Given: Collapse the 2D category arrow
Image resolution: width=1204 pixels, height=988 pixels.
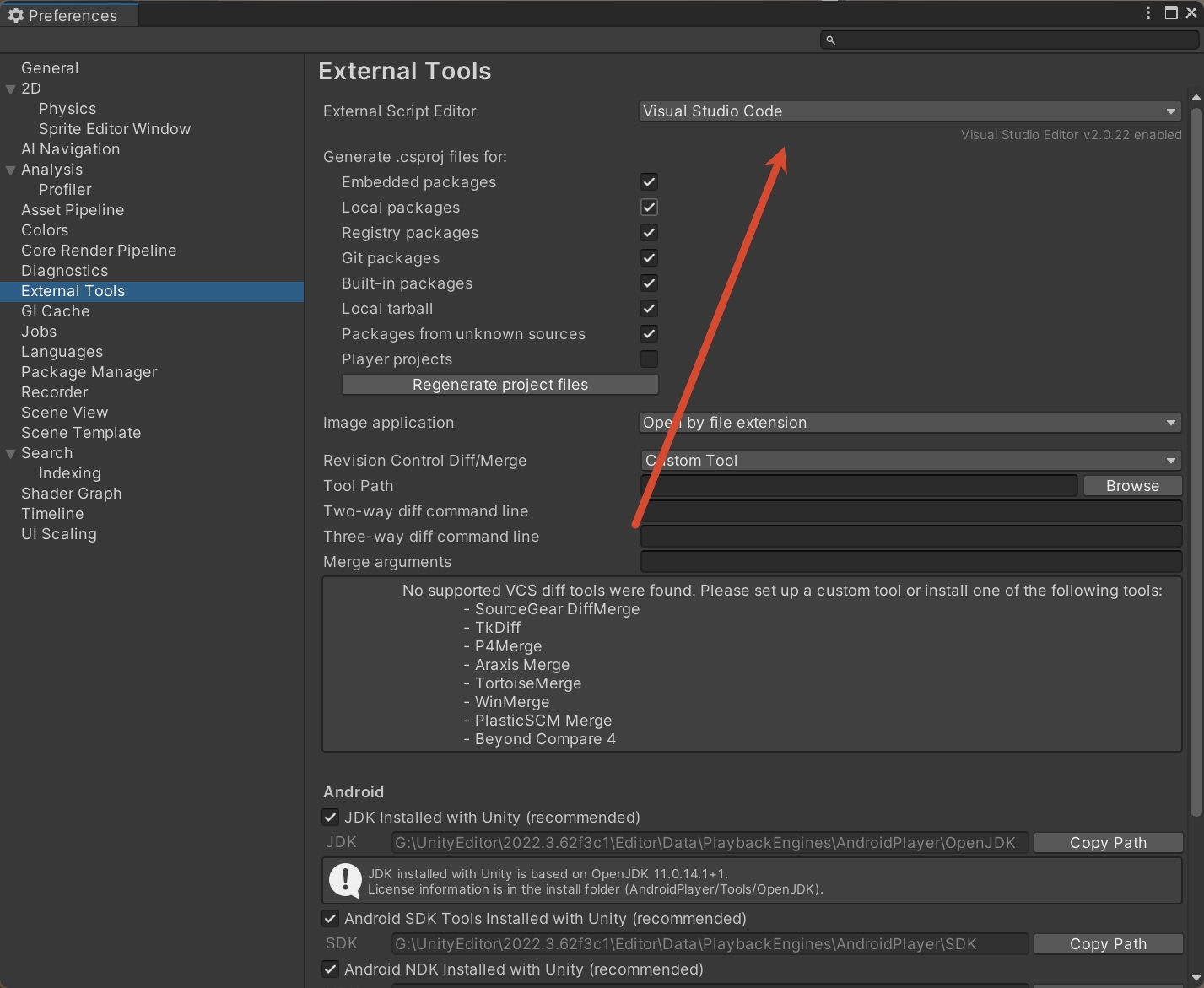Looking at the screenshot, I should pyautogui.click(x=11, y=89).
